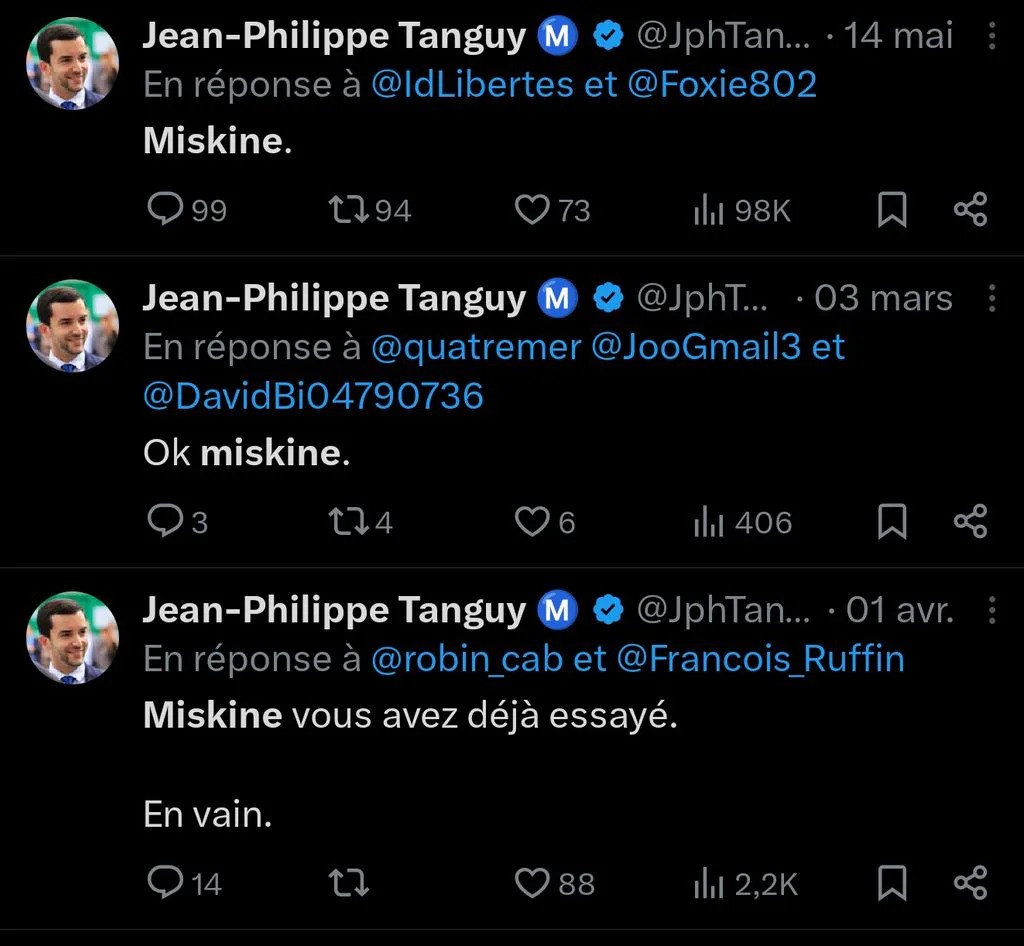This screenshot has height=946, width=1024.
Task: Open more options on the 14 mai tweet
Action: coord(991,35)
